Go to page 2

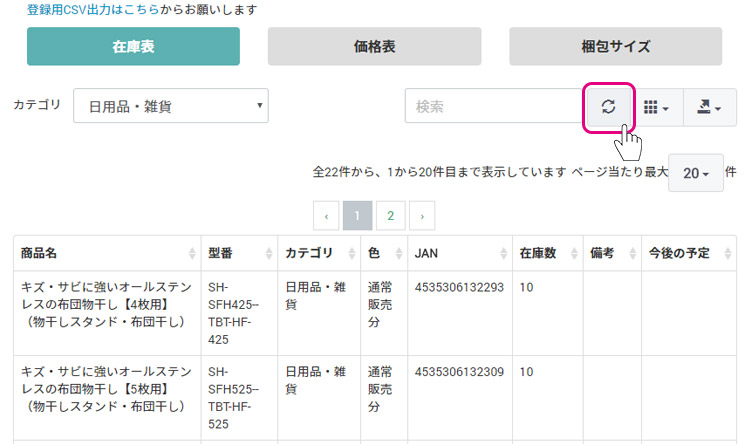[390, 216]
